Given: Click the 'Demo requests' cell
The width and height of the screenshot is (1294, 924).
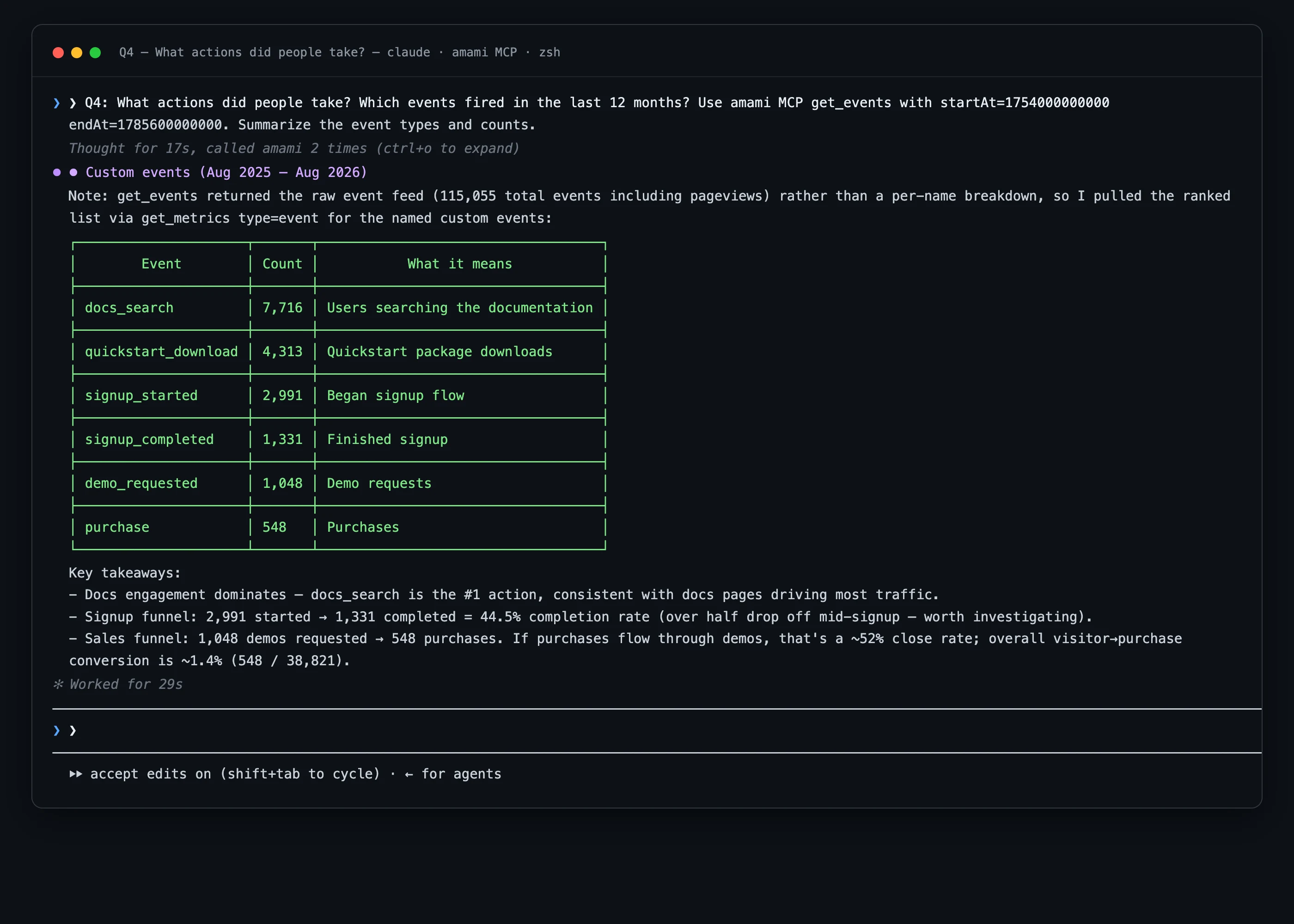Looking at the screenshot, I should point(379,483).
